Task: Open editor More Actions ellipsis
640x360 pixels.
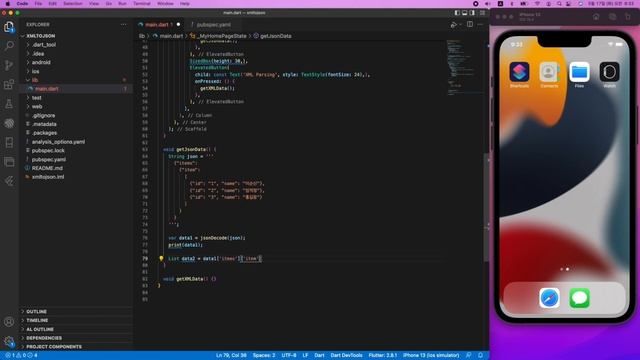Action: coord(480,24)
